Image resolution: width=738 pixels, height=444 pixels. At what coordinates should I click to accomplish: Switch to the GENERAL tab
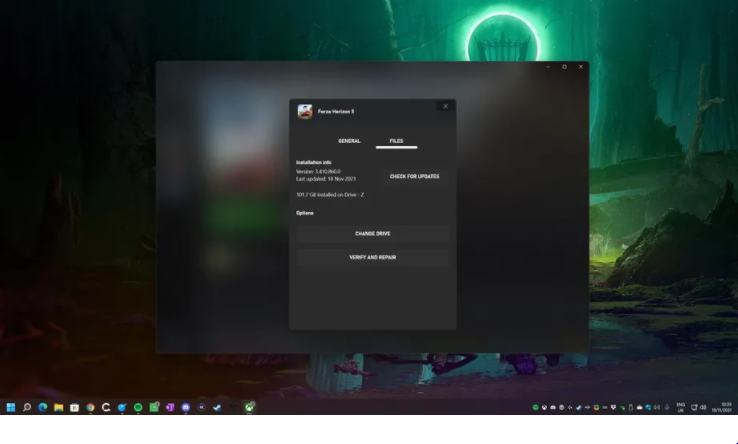pos(349,141)
